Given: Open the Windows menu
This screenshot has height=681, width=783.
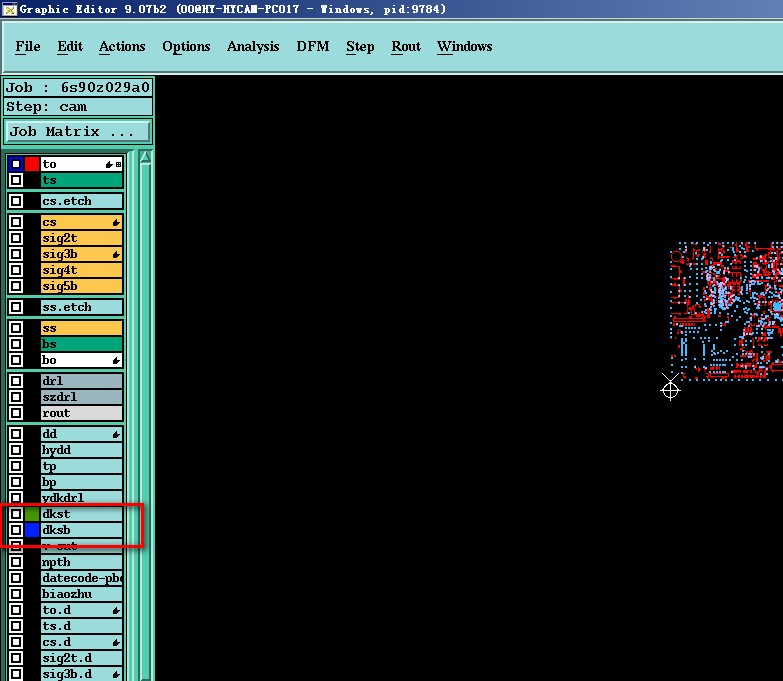Looking at the screenshot, I should [x=464, y=46].
